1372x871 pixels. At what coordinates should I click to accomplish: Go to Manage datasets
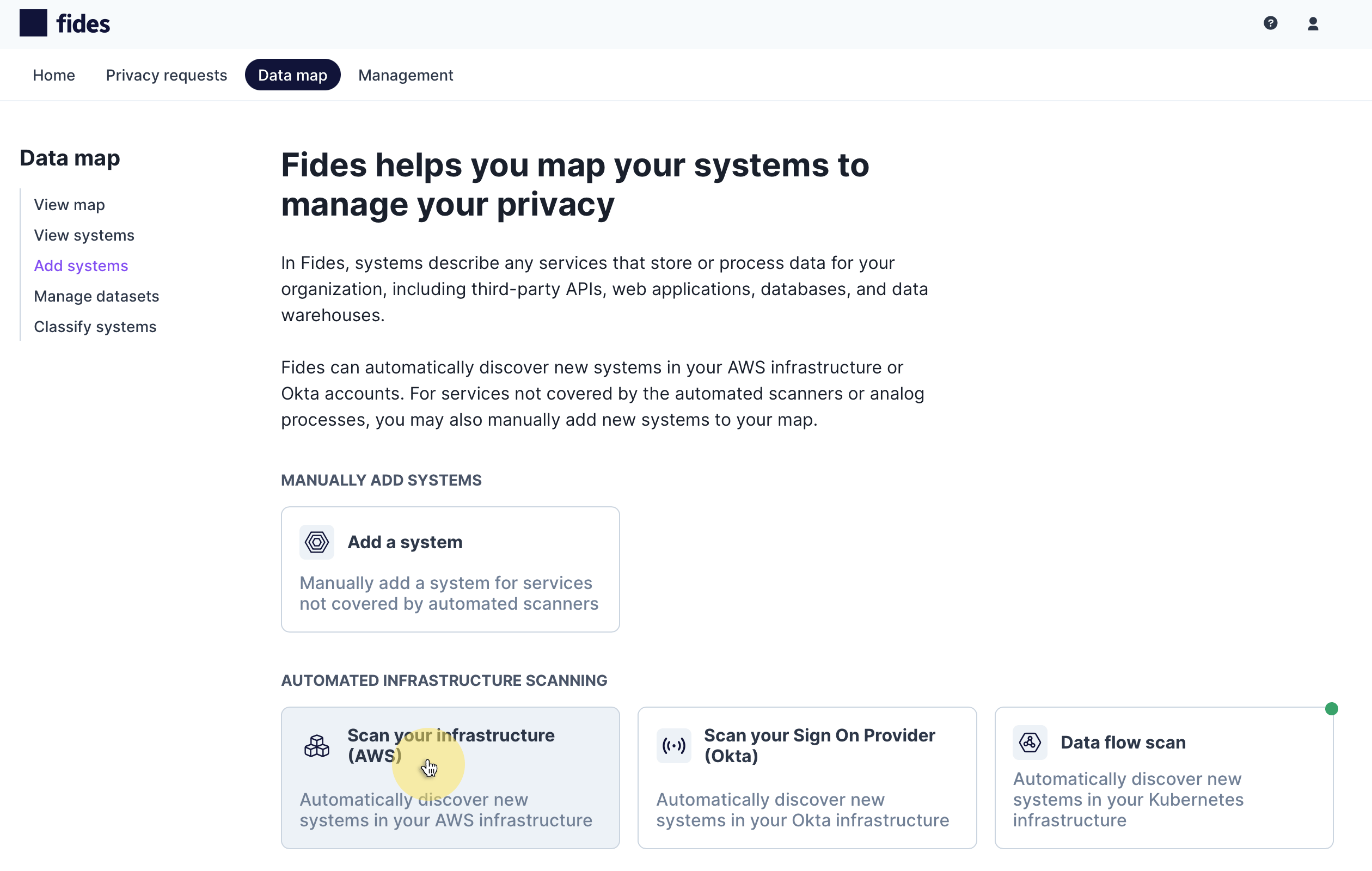click(96, 296)
